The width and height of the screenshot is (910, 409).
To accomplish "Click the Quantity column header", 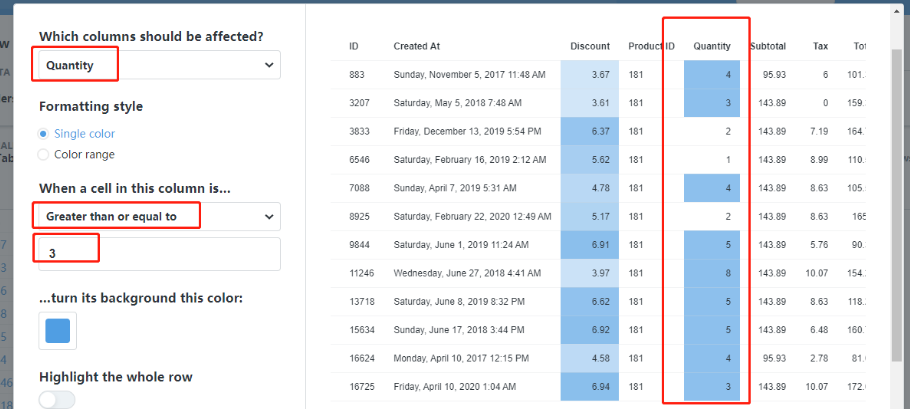I will click(712, 46).
